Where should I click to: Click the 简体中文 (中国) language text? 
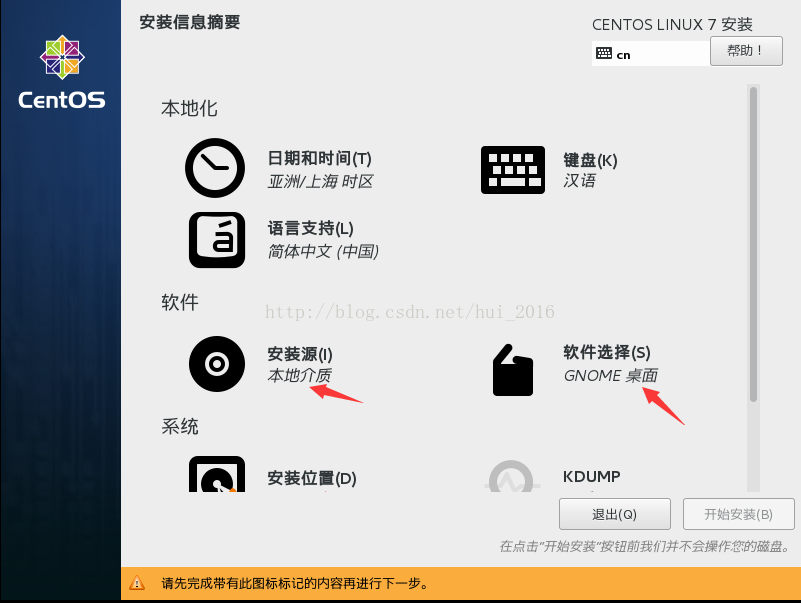(x=323, y=251)
